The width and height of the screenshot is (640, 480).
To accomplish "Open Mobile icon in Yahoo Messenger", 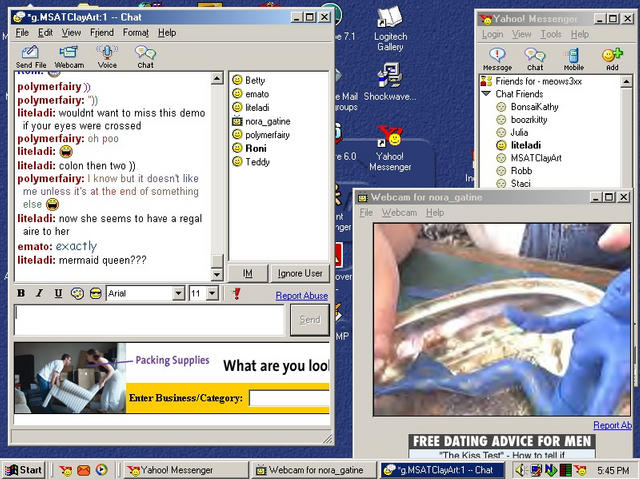I will click(573, 59).
